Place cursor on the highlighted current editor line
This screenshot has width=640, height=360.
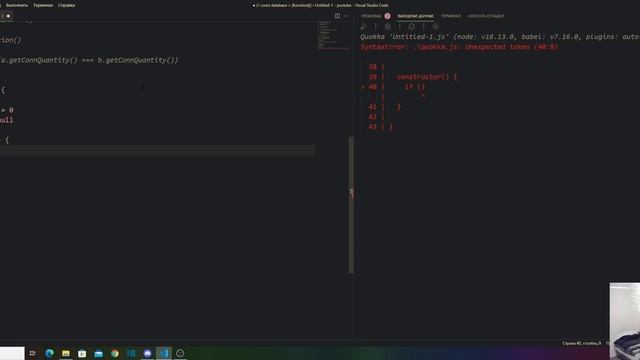(158, 150)
